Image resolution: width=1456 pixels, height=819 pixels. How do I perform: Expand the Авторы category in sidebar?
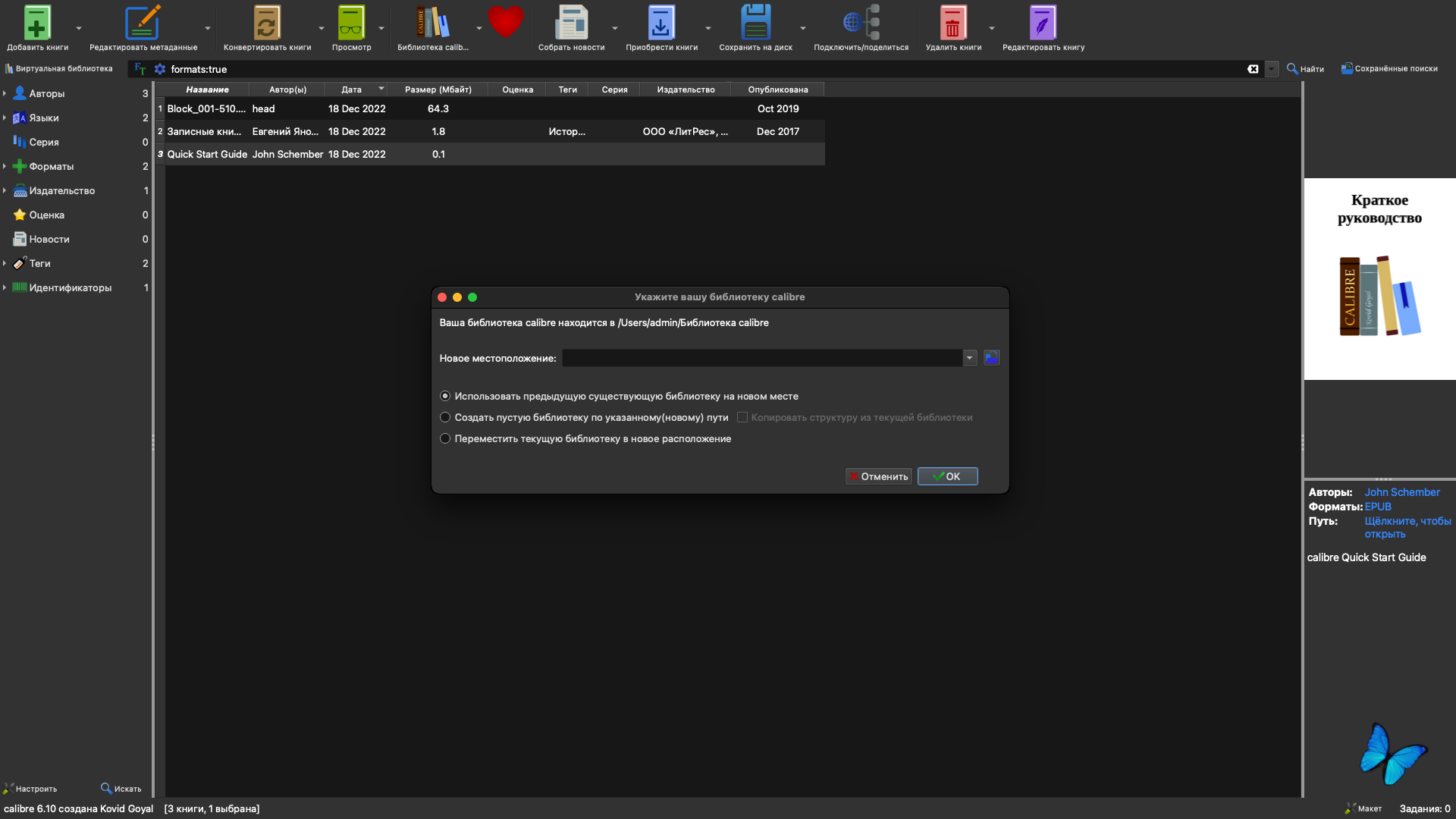[5, 93]
